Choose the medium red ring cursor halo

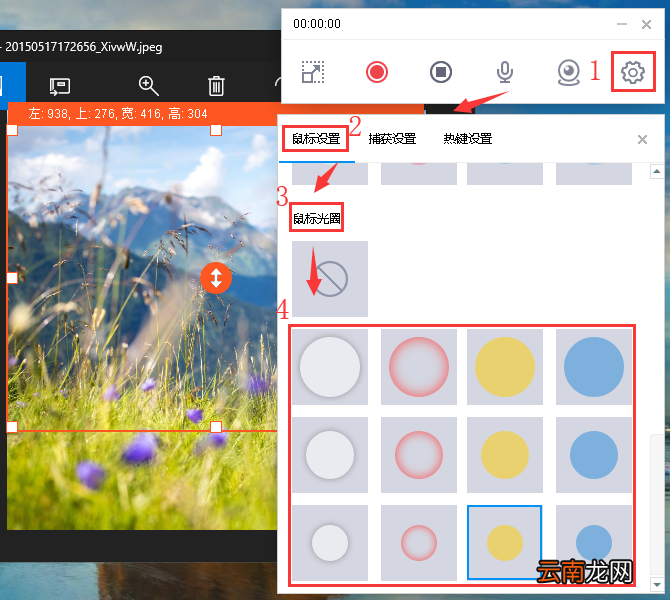pyautogui.click(x=419, y=455)
